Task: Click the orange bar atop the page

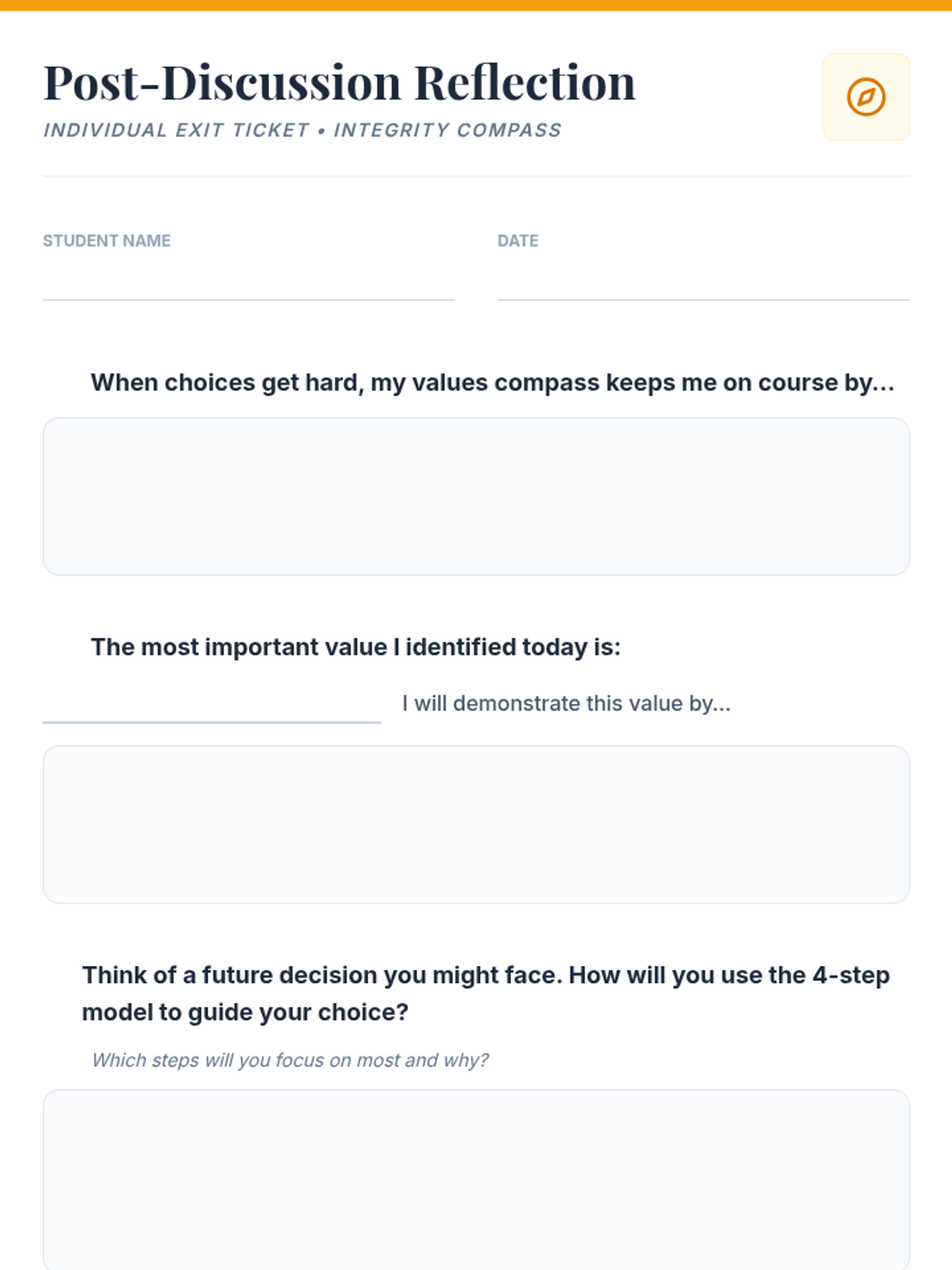Action: [x=476, y=5]
